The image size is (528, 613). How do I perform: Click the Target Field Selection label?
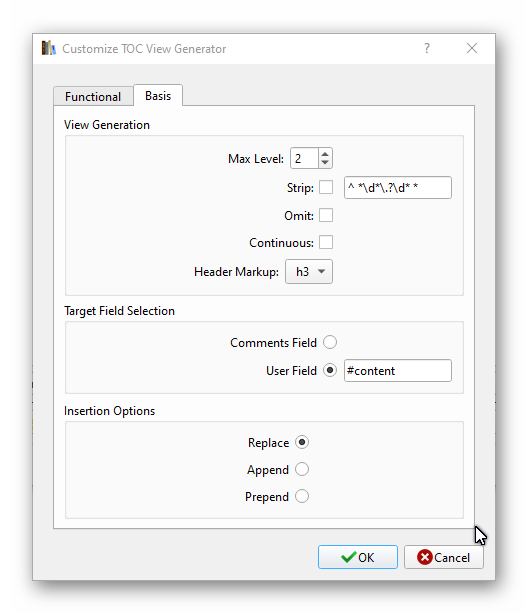pos(119,311)
